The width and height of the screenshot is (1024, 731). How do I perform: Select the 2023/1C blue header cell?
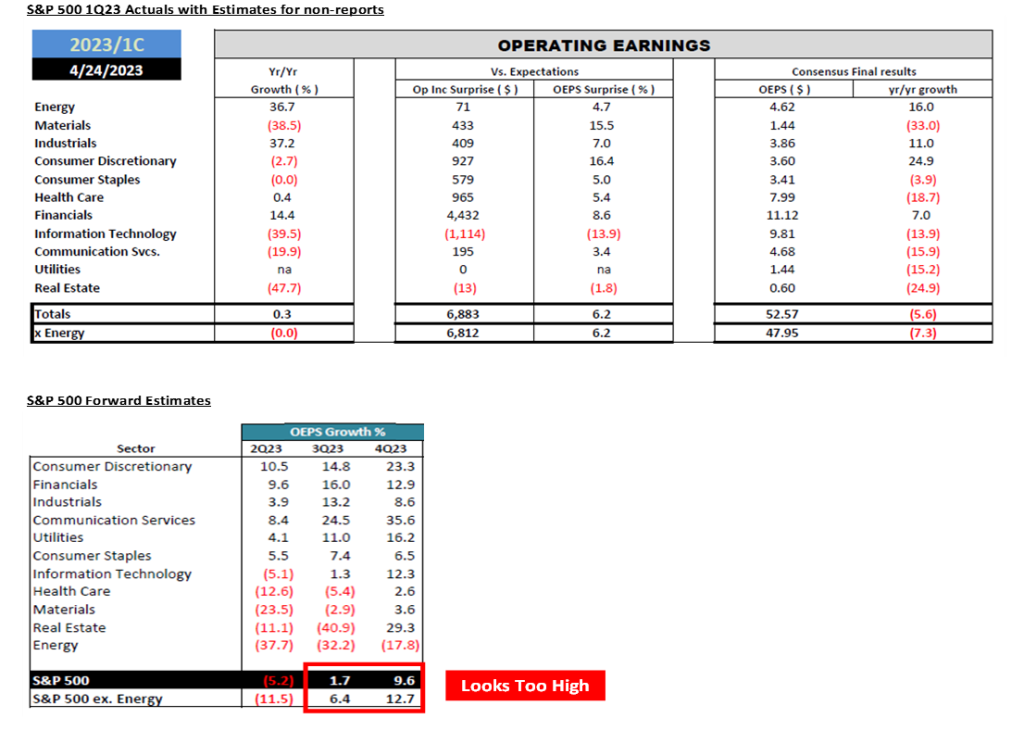coord(106,44)
